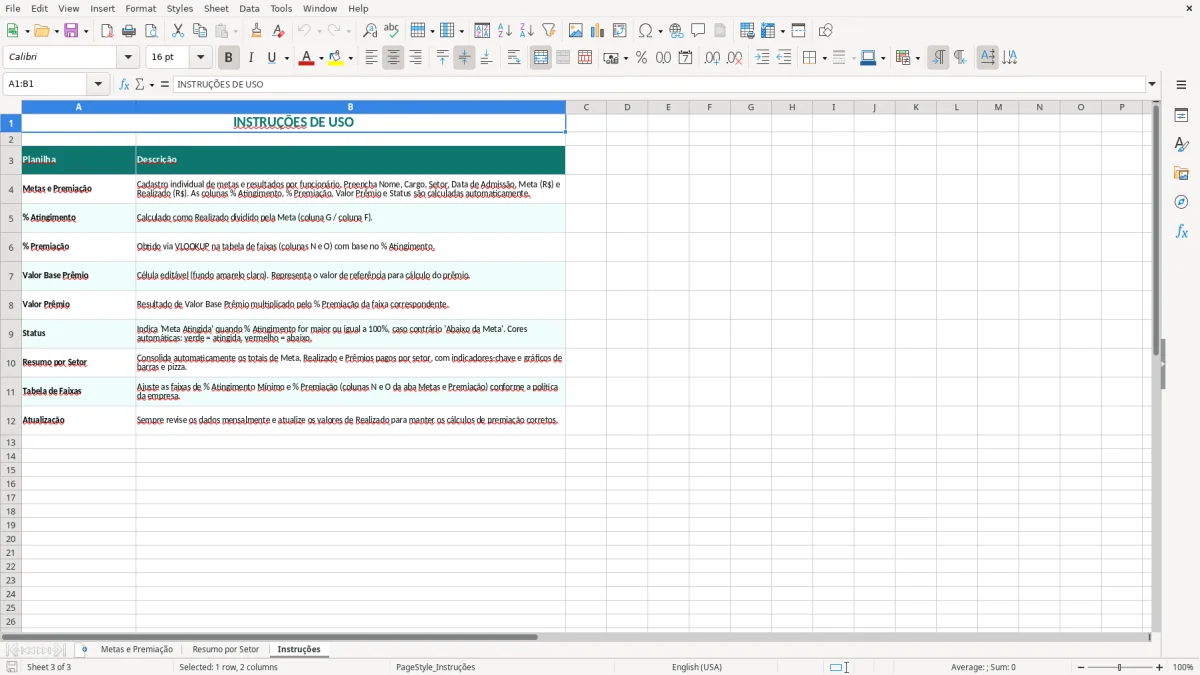The image size is (1200, 675).
Task: Open the Data menu
Action: [x=249, y=8]
